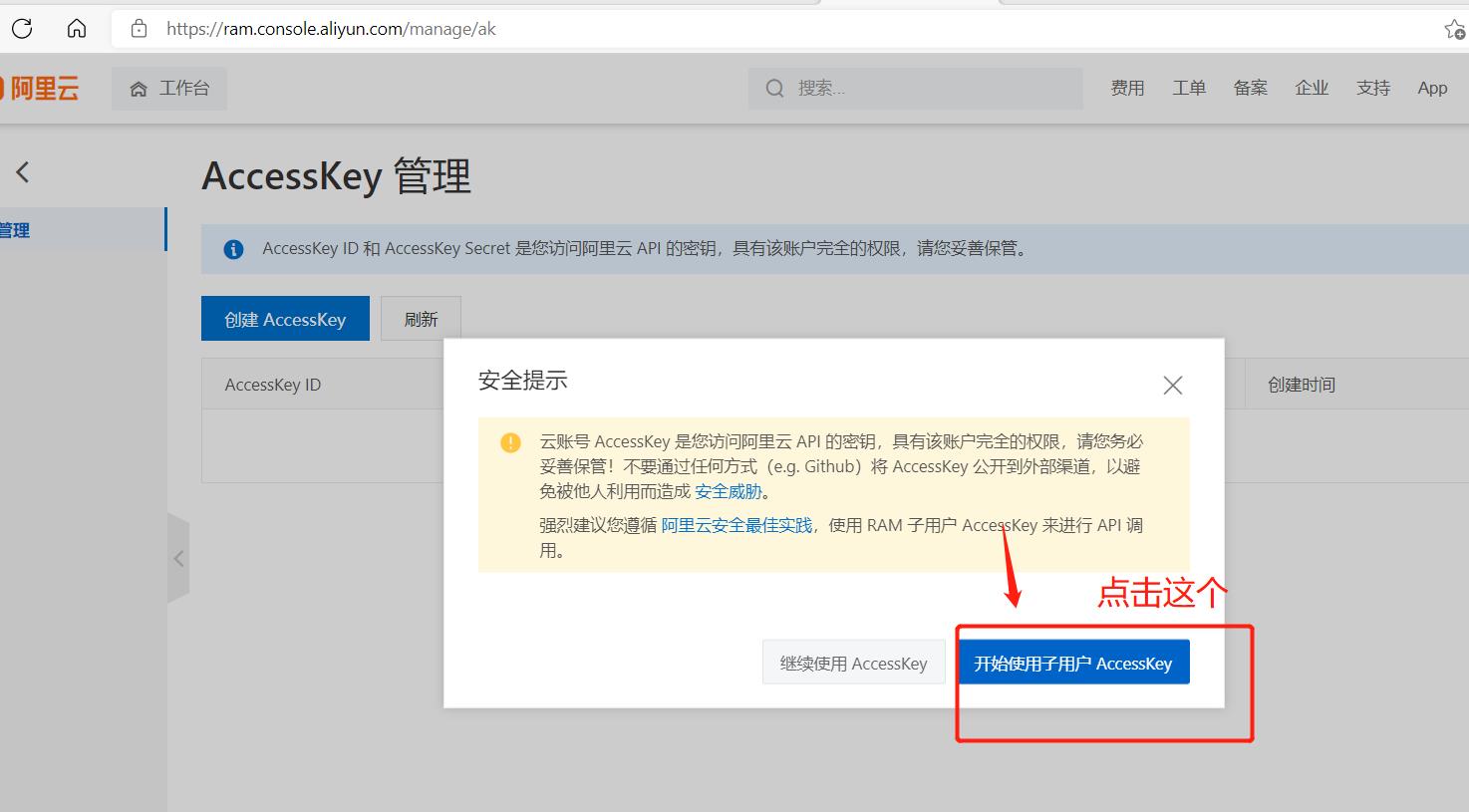Screen dimensions: 1469x812
Task: Open the 企业 menu in the top bar
Action: coord(1312,88)
